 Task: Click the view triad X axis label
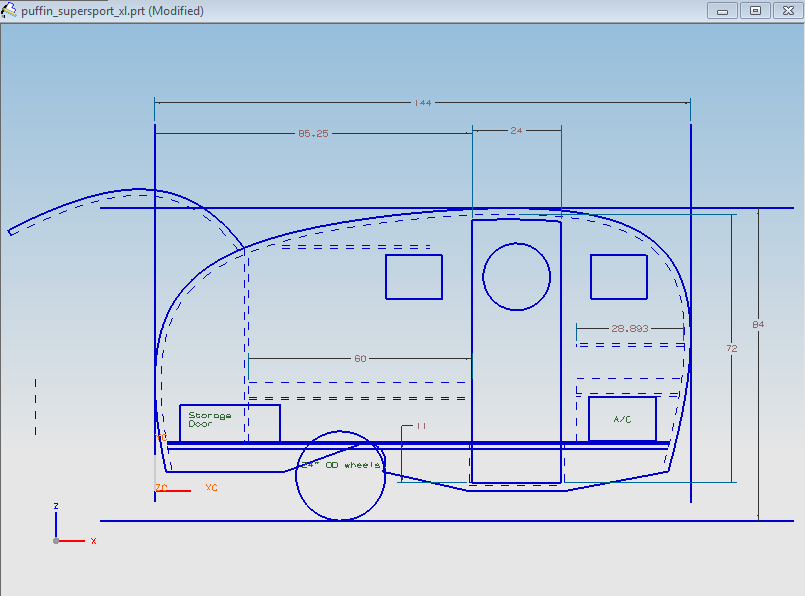93,541
